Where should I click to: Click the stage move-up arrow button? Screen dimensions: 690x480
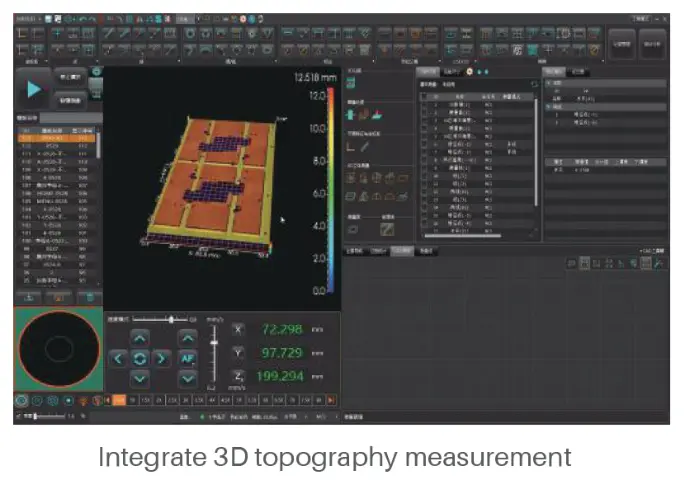coord(140,338)
